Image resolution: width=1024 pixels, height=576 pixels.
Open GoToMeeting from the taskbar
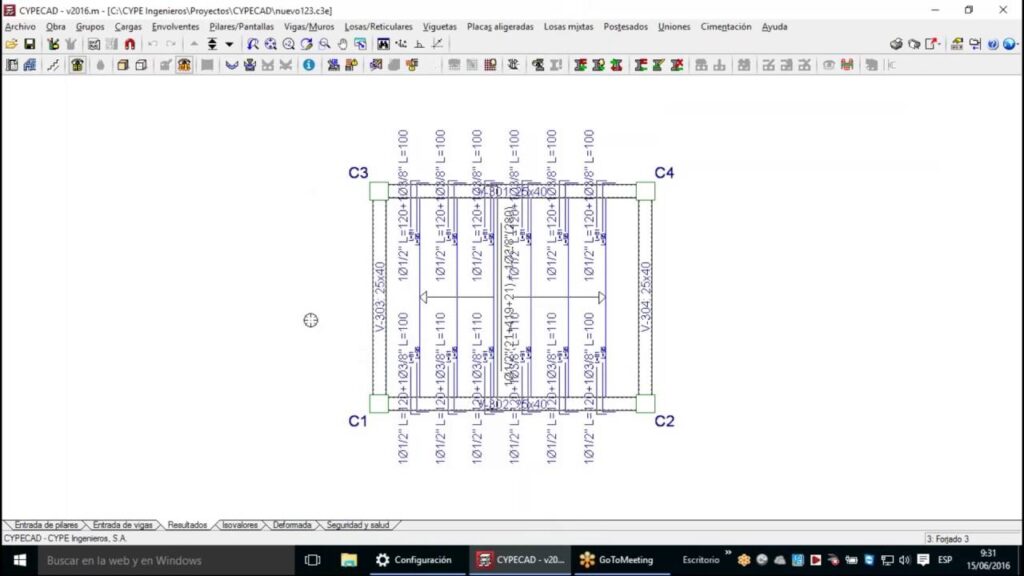[617, 560]
